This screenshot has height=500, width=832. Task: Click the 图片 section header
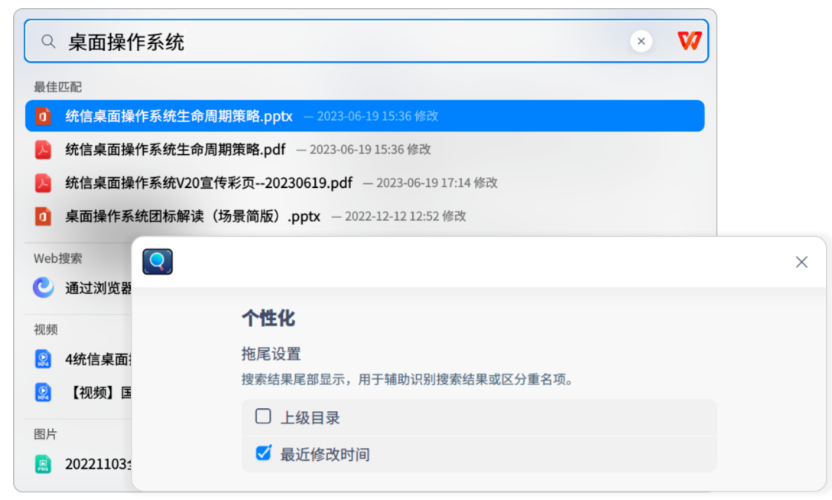(46, 434)
